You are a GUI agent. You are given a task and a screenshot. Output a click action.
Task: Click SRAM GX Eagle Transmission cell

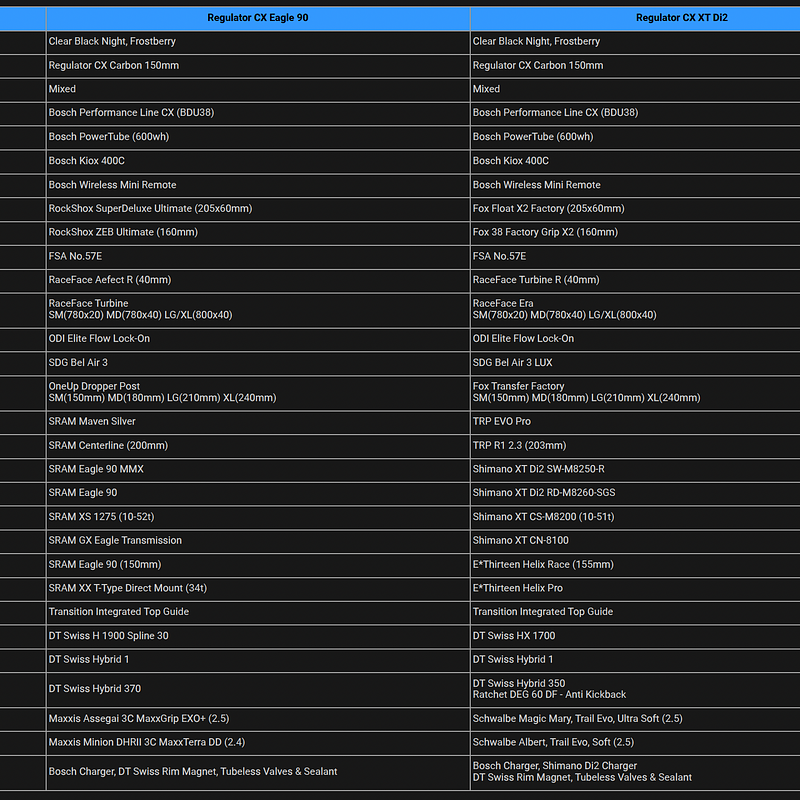[258, 541]
